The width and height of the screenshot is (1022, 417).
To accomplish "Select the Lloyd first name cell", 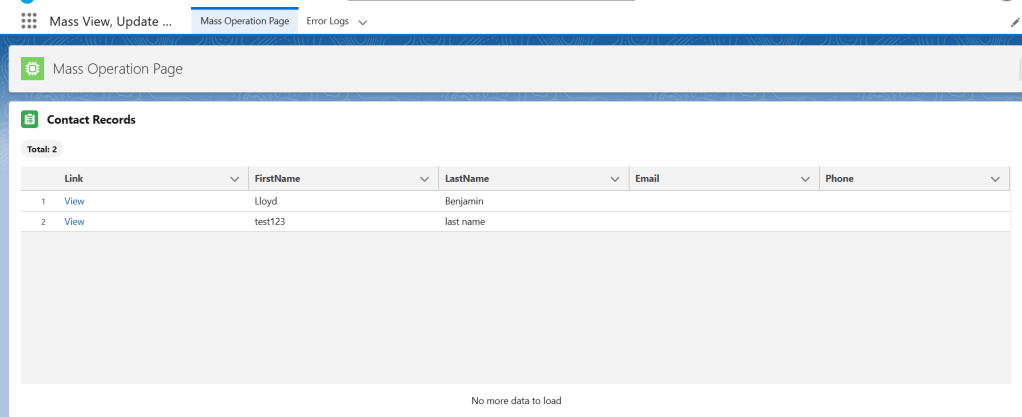I will (266, 201).
